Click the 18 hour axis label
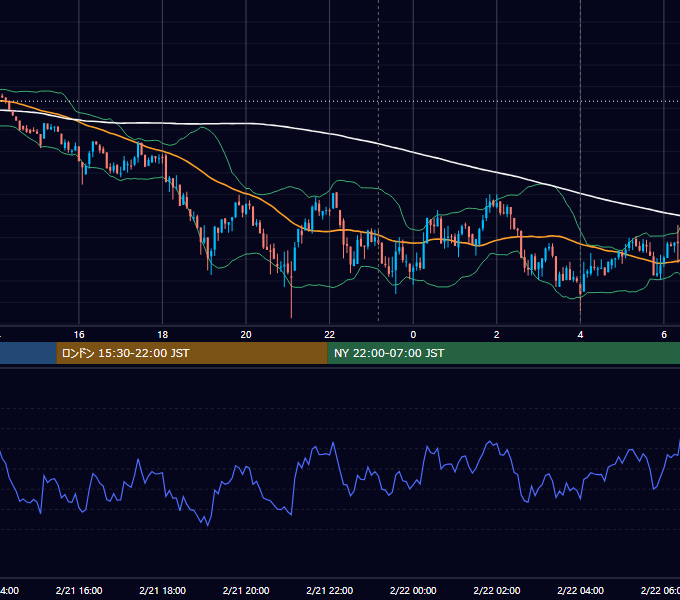680x600 pixels. point(163,335)
